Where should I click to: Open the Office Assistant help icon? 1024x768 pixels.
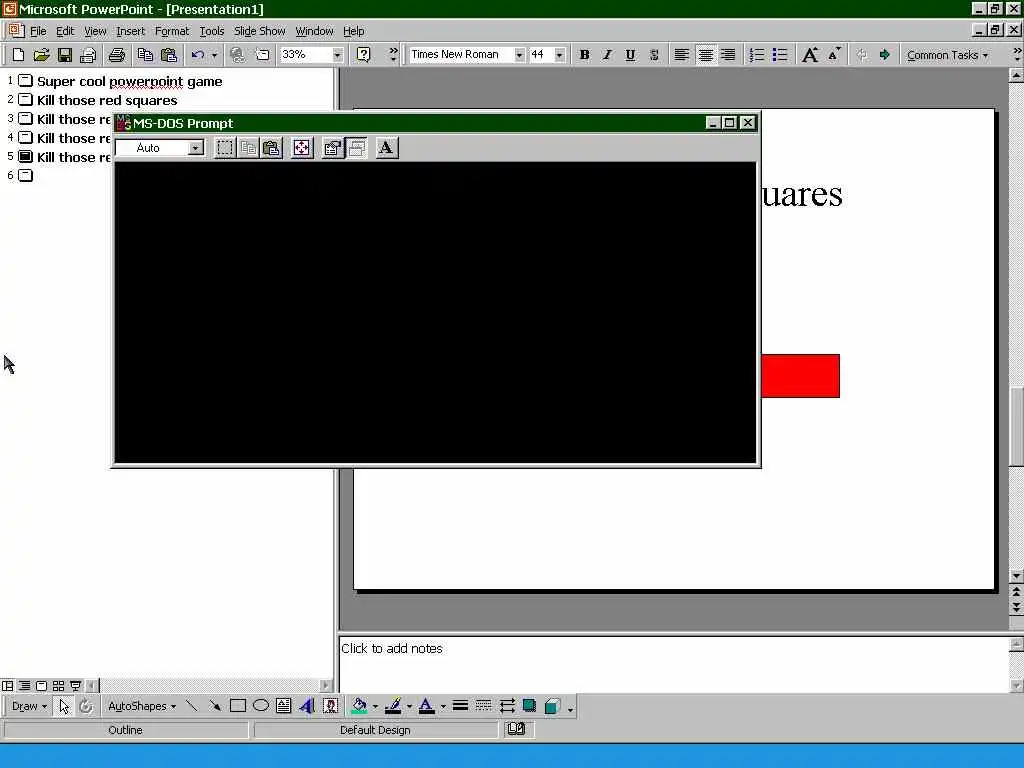(364, 55)
